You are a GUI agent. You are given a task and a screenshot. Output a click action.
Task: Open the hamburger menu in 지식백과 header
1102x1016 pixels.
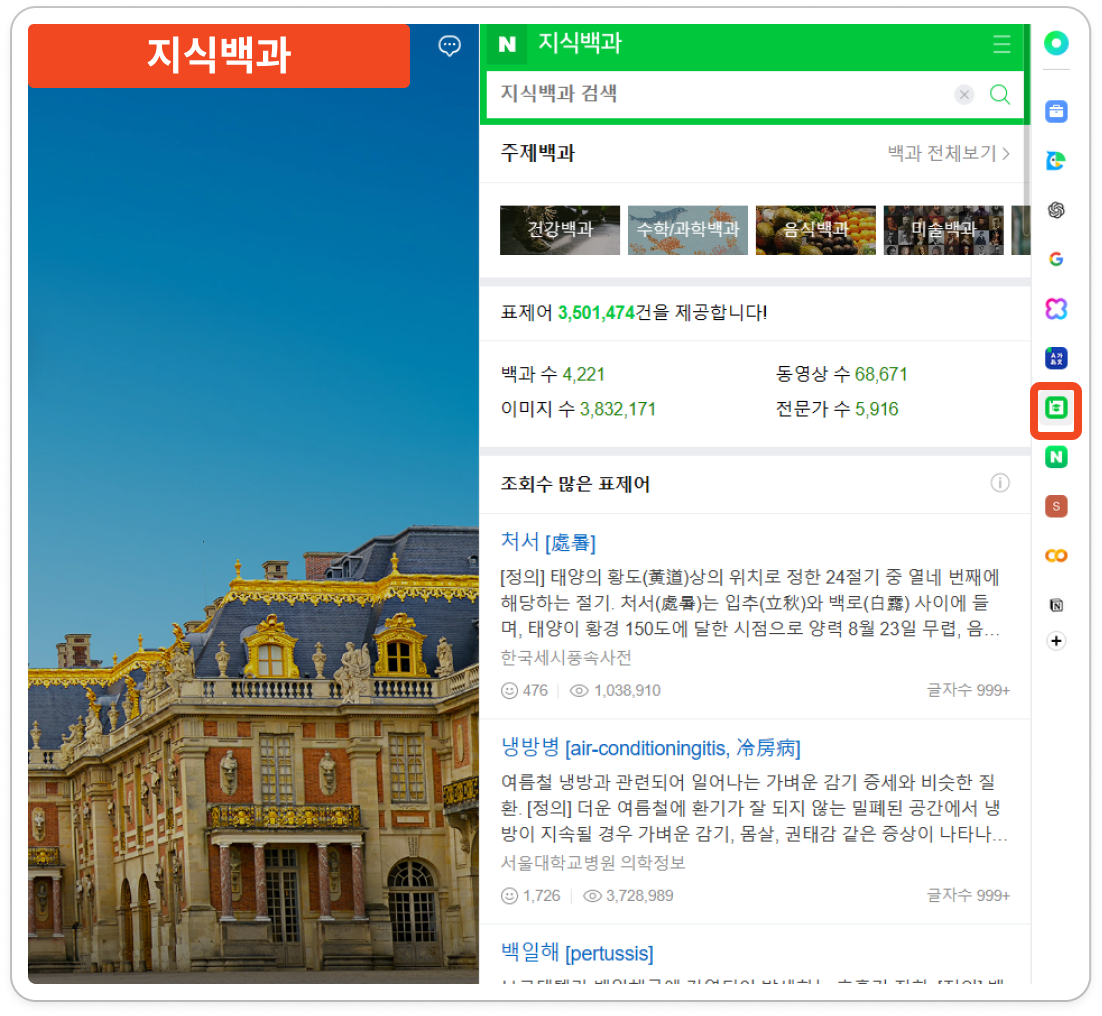pos(1001,44)
